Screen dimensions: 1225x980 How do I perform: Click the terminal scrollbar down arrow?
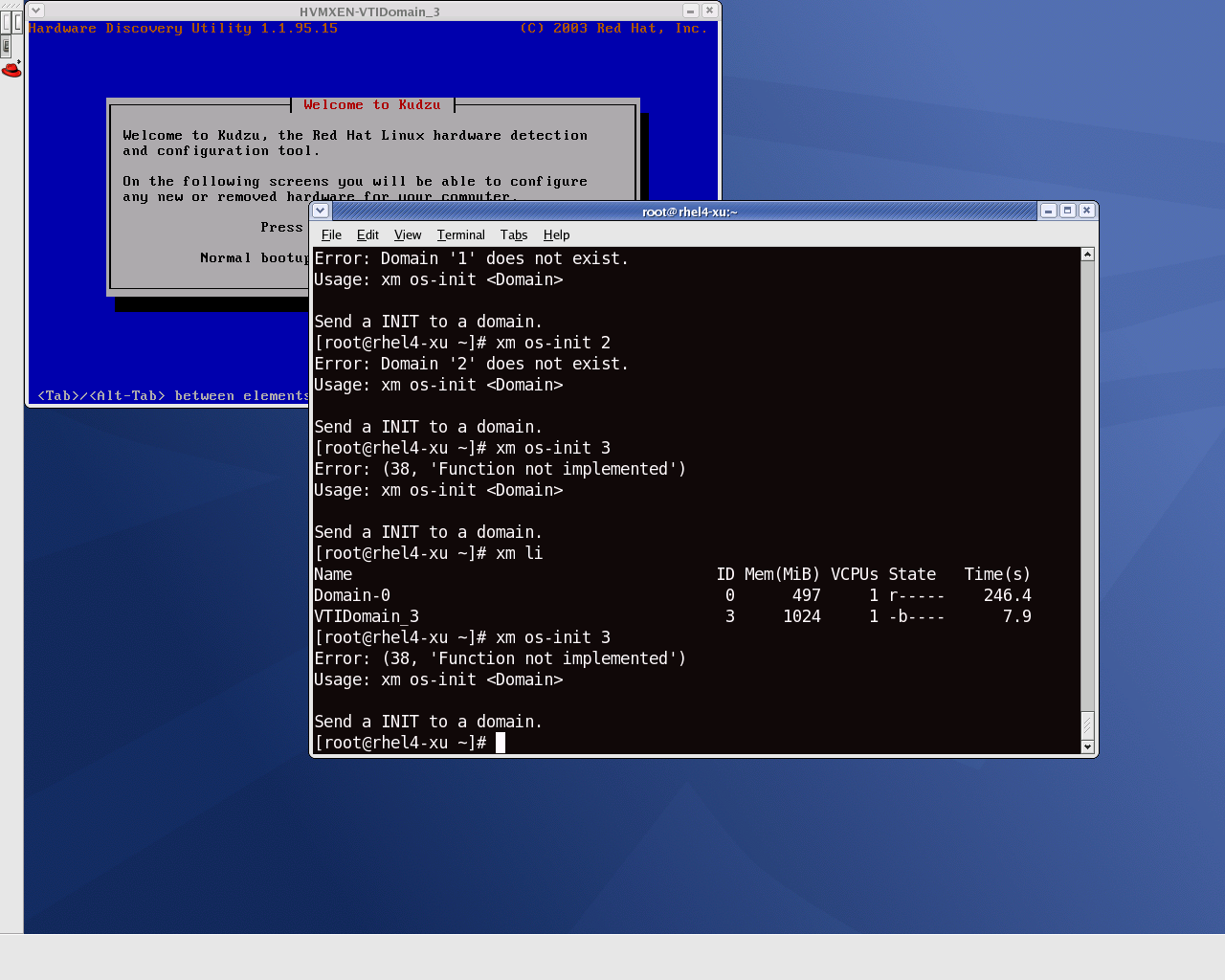[x=1087, y=746]
